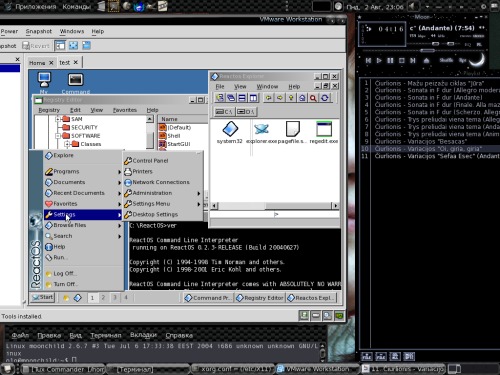Click tile vertically icon in ReactOS Explorer
Screen dimensions: 500x375
253,98
